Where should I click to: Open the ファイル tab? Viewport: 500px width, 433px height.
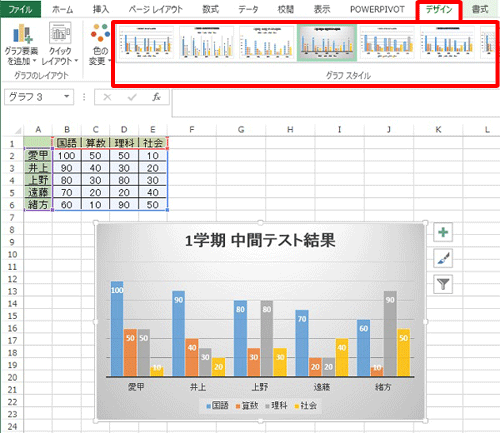coord(20,9)
